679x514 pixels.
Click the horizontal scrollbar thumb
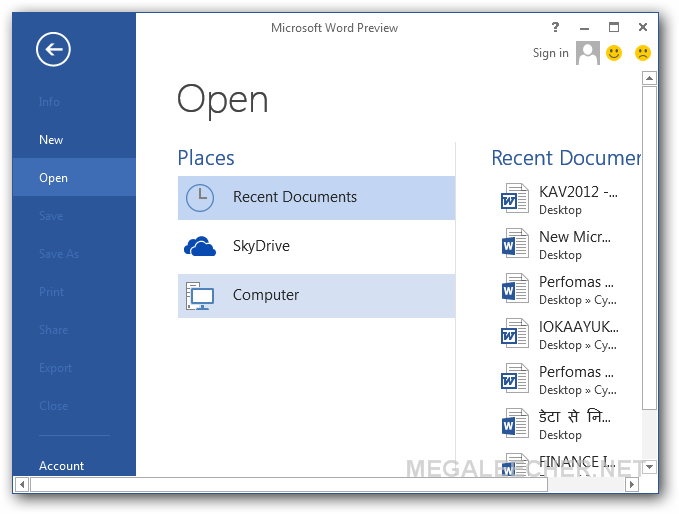pyautogui.click(x=289, y=484)
